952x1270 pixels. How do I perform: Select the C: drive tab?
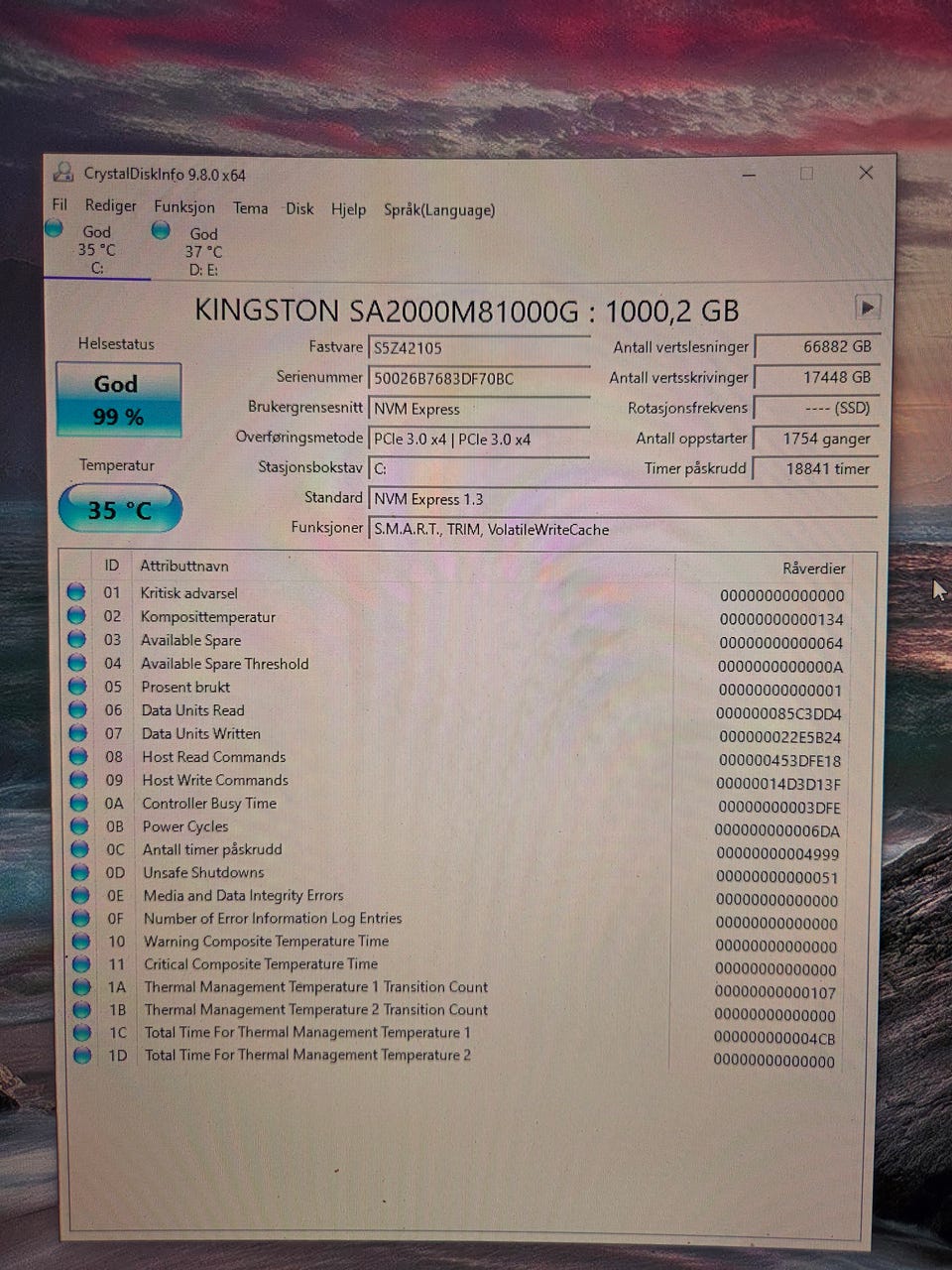coord(97,249)
